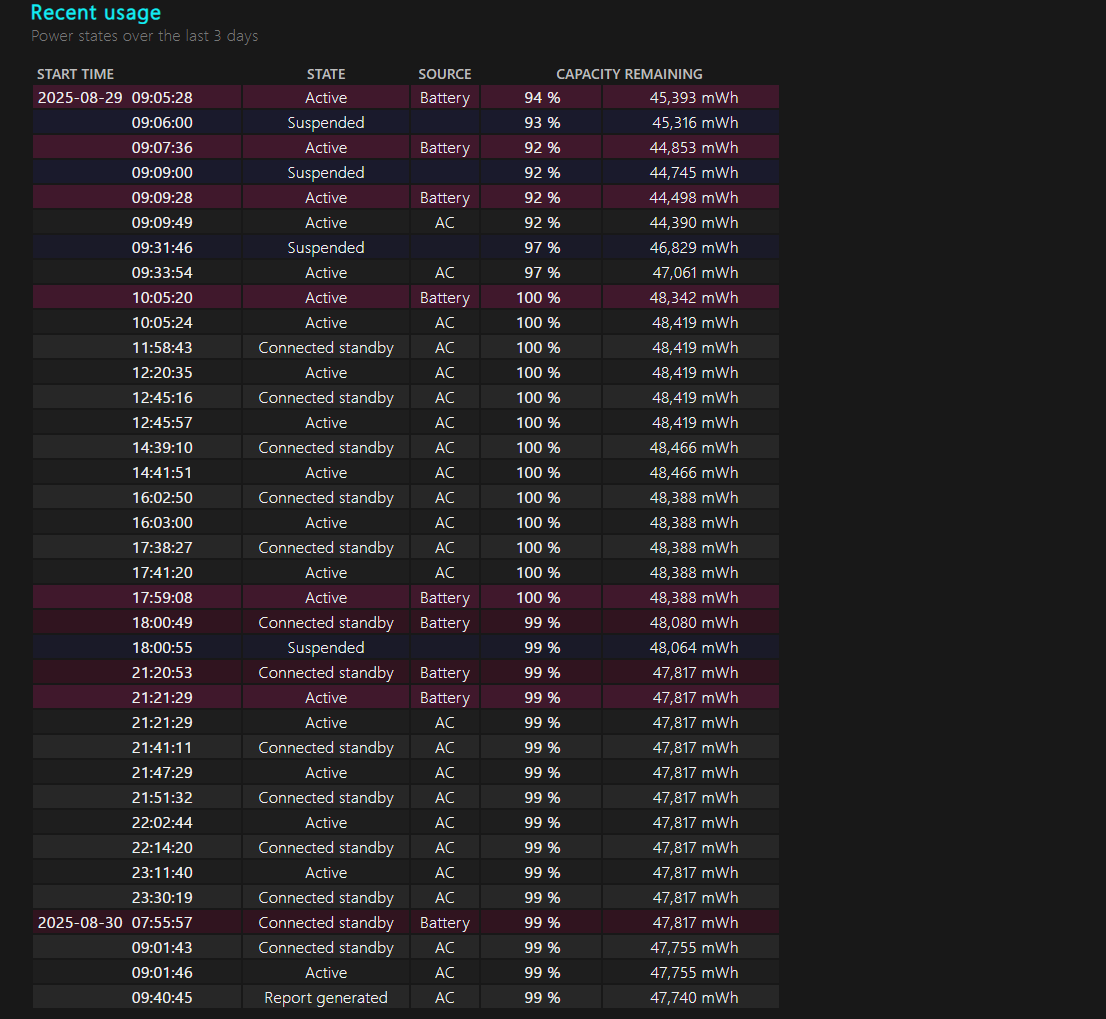Click the 16:02:50 start time
The height and width of the screenshot is (1019, 1106).
tap(162, 499)
